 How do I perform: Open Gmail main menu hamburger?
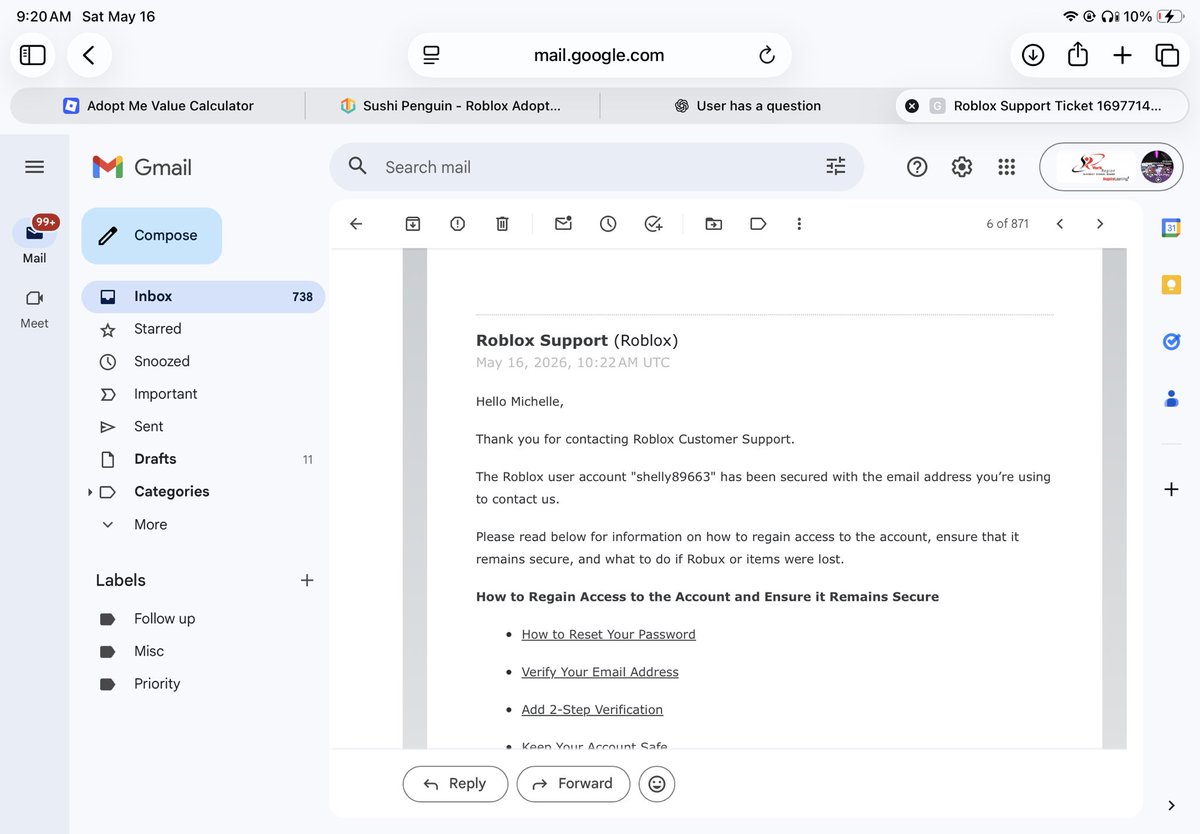pyautogui.click(x=34, y=167)
